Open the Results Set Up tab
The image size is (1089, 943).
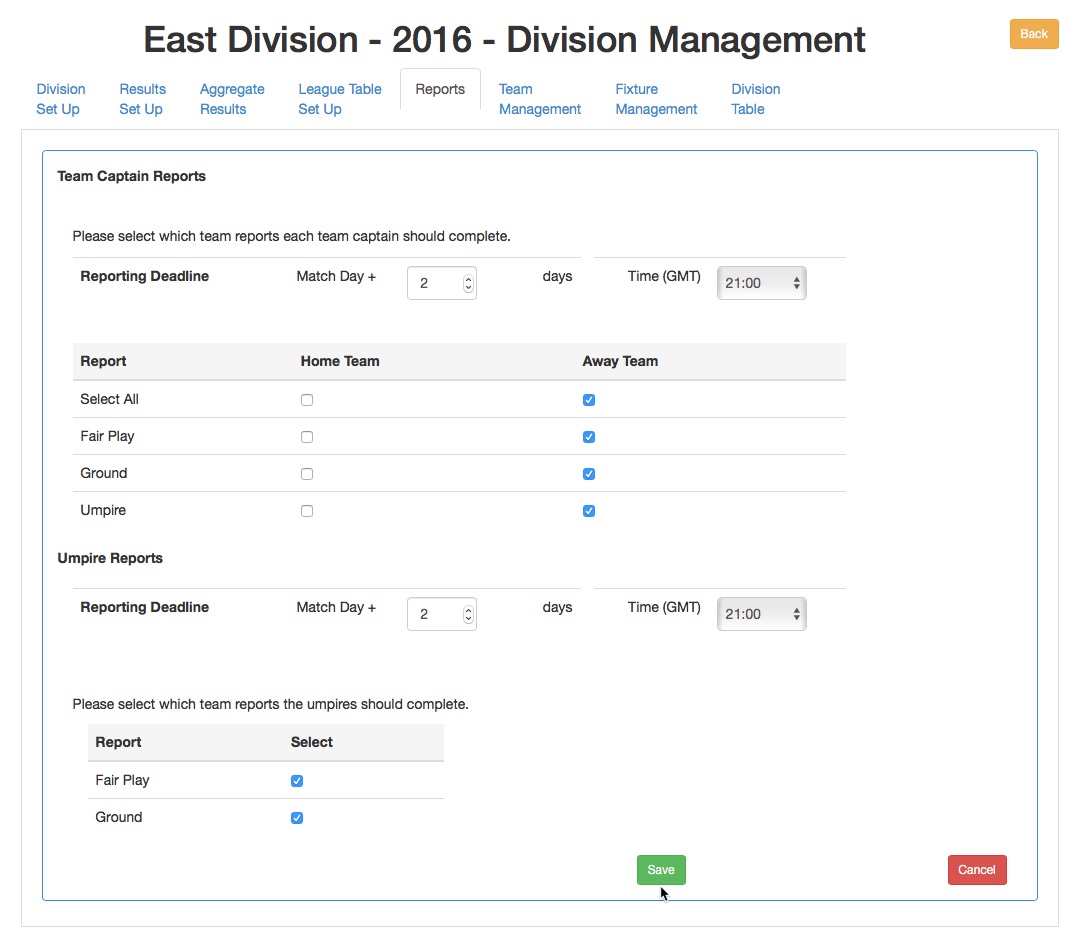point(142,99)
